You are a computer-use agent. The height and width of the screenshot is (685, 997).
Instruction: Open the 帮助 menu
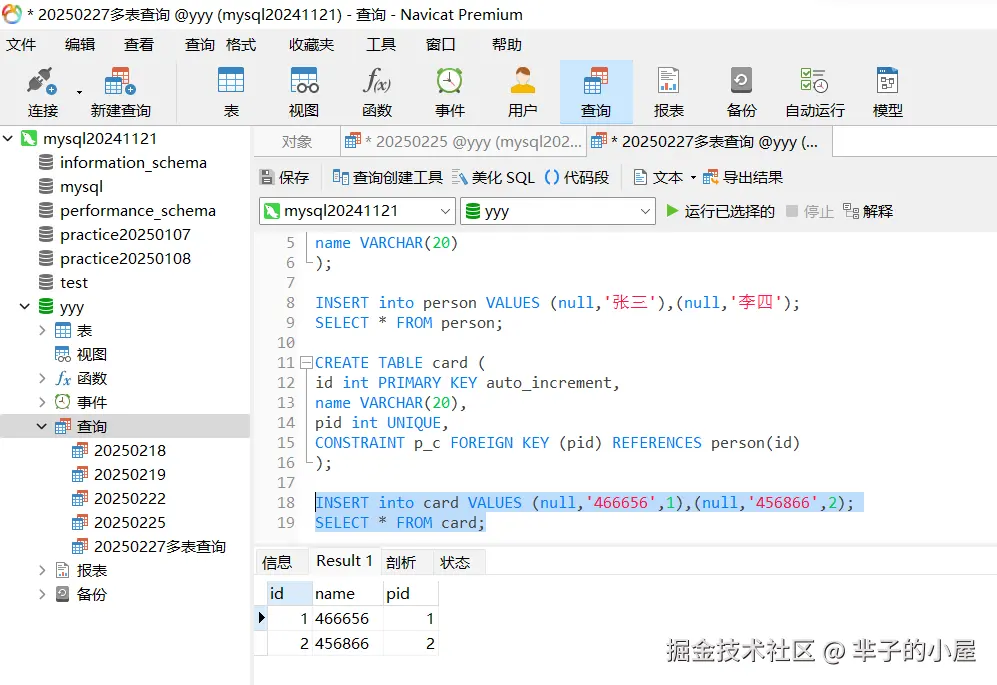tap(507, 45)
